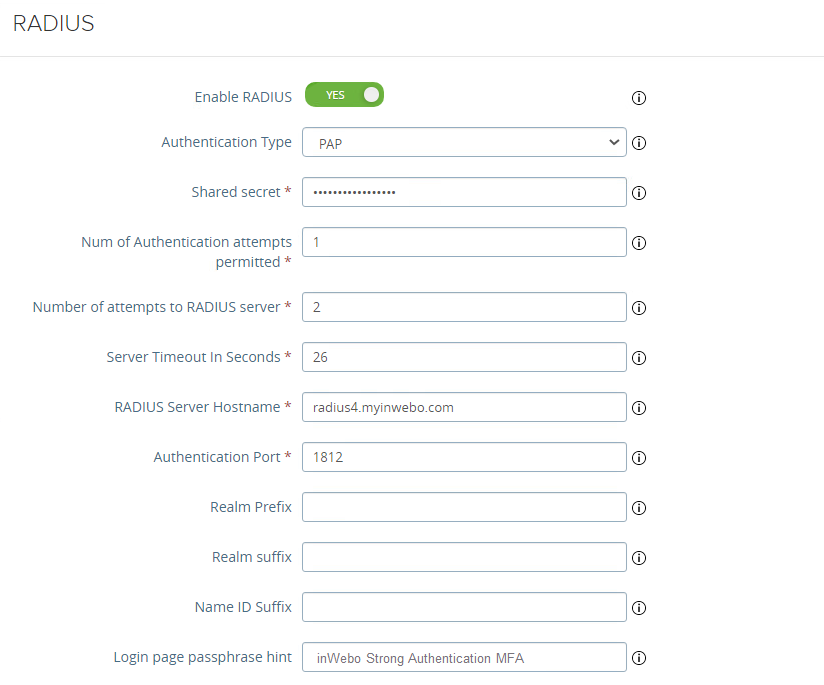This screenshot has width=824, height=685.
Task: Focus the empty Realm suffix field
Action: point(463,557)
